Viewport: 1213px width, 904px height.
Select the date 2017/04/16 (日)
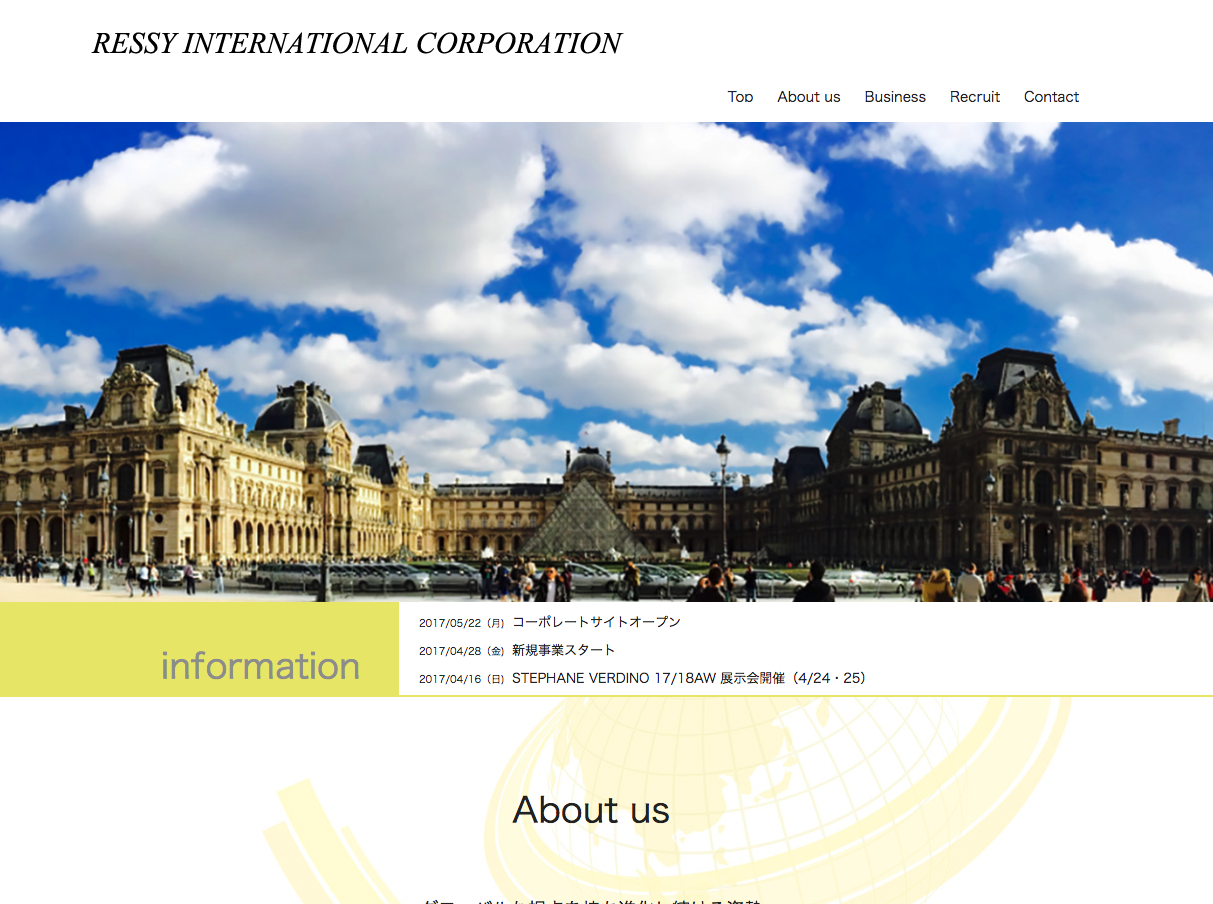pos(462,679)
